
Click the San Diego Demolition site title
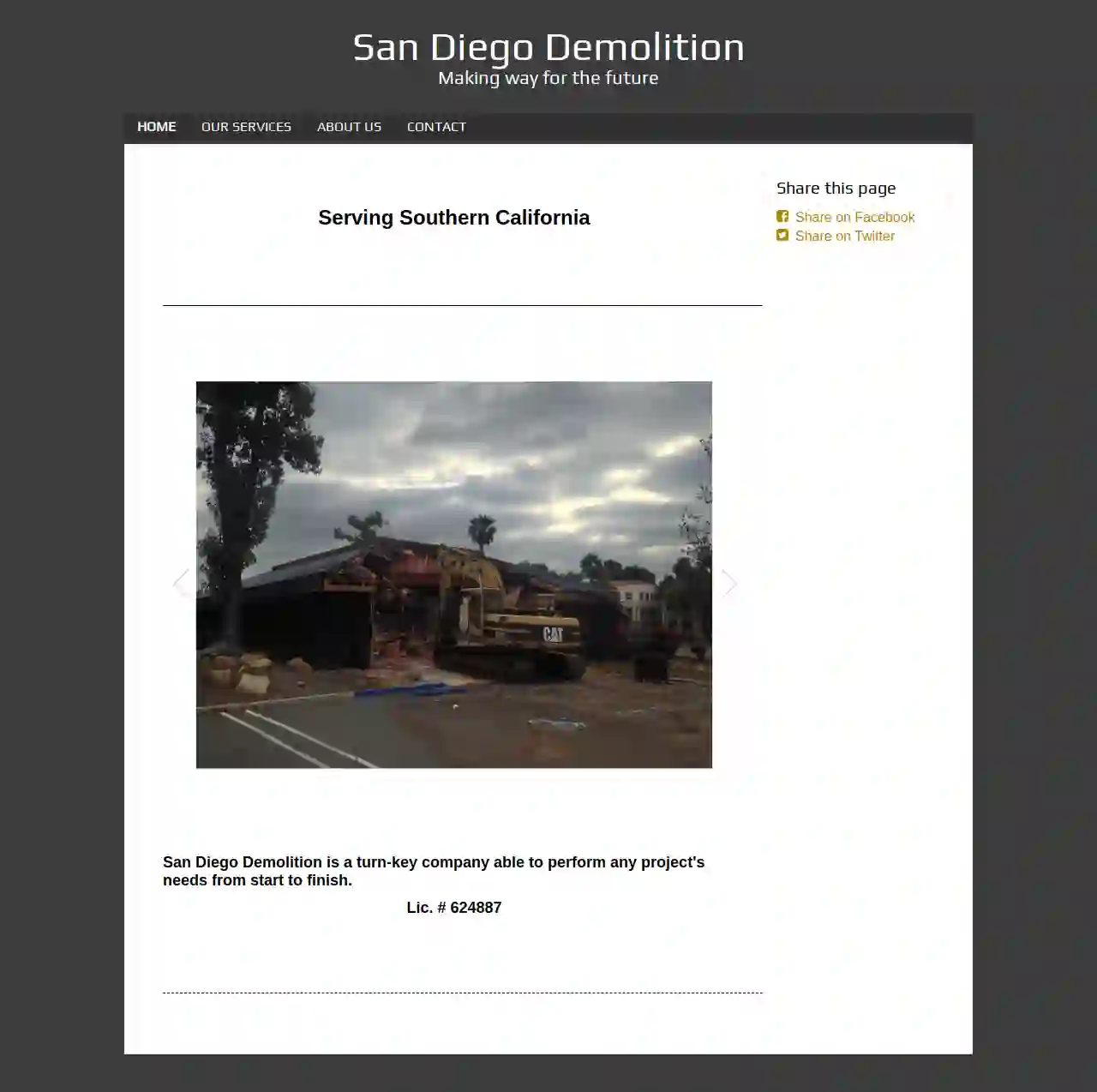click(548, 47)
